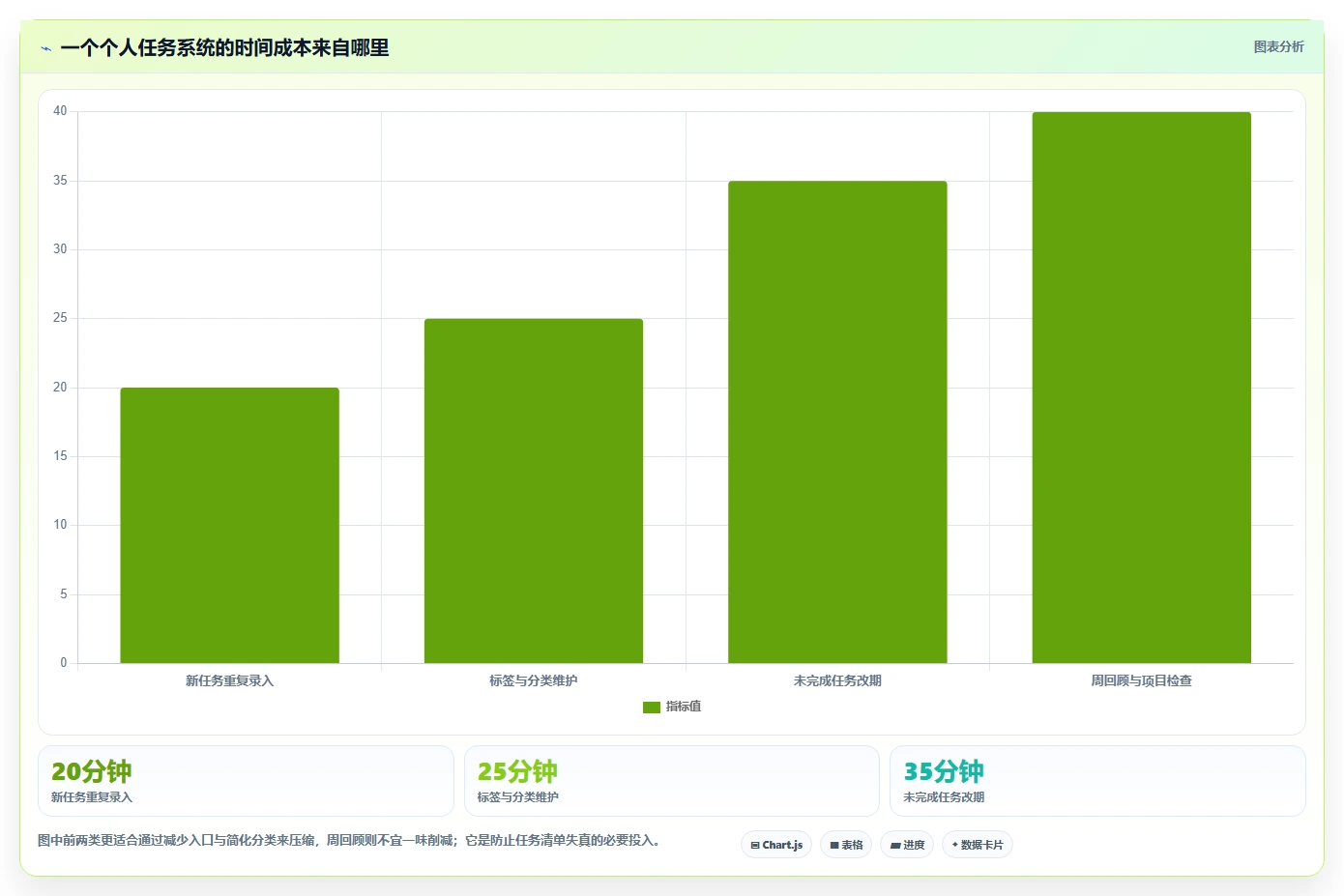This screenshot has height=896, width=1344.
Task: Click the 进度 tag chip
Action: 907,845
